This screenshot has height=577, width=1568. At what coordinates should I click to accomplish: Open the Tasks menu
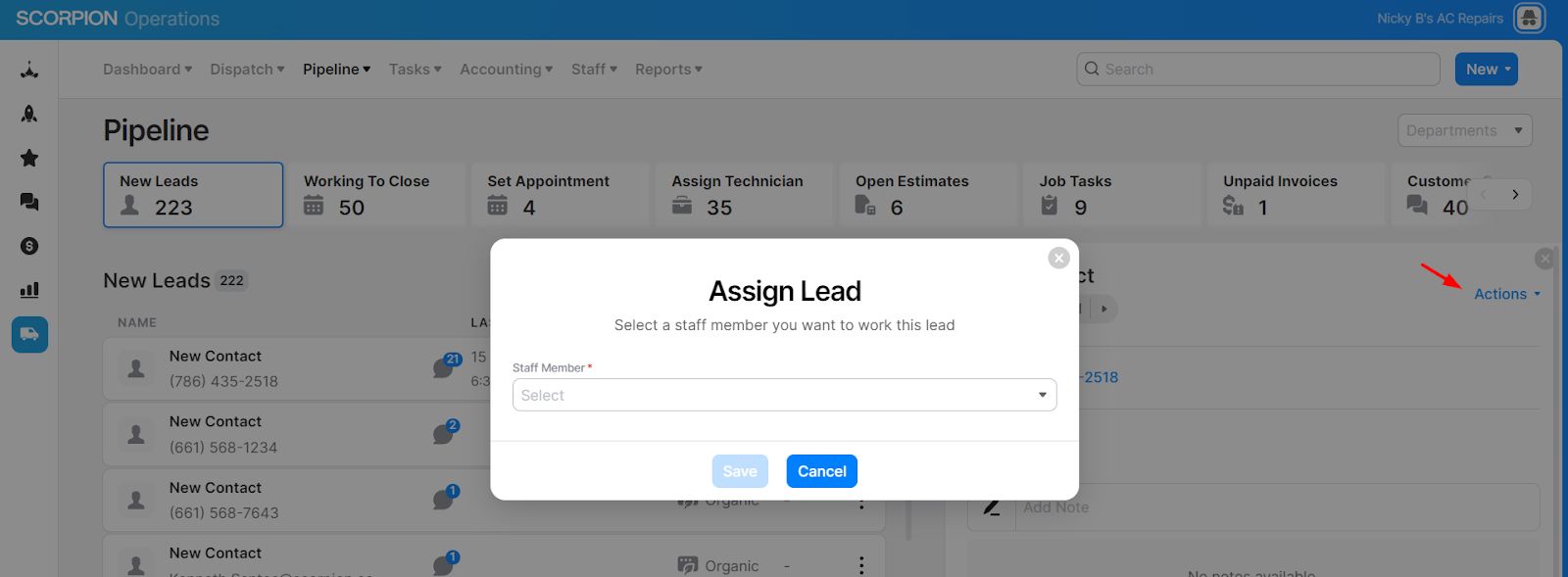pos(415,70)
